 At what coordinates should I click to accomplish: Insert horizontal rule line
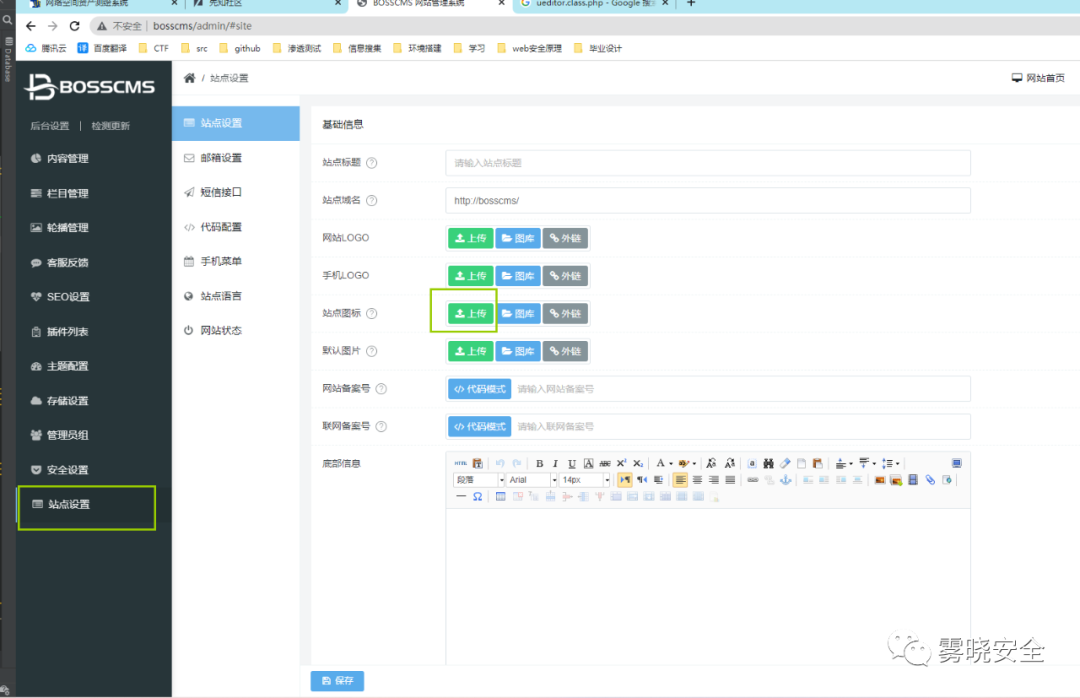[461, 496]
